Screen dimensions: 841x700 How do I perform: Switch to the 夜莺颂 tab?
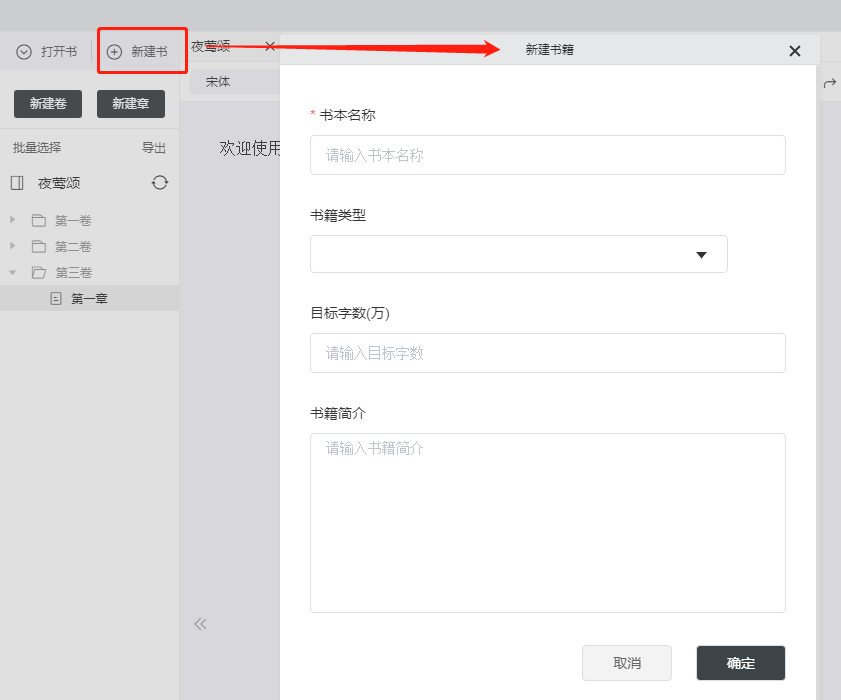(211, 46)
